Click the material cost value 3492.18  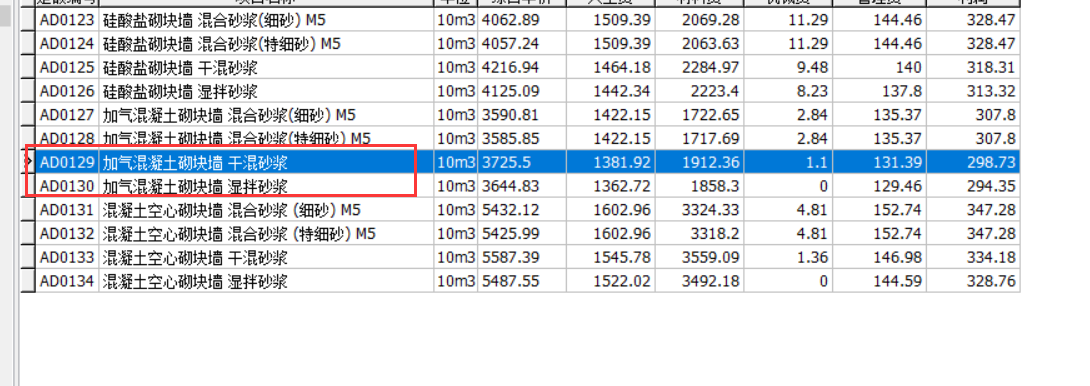point(710,281)
